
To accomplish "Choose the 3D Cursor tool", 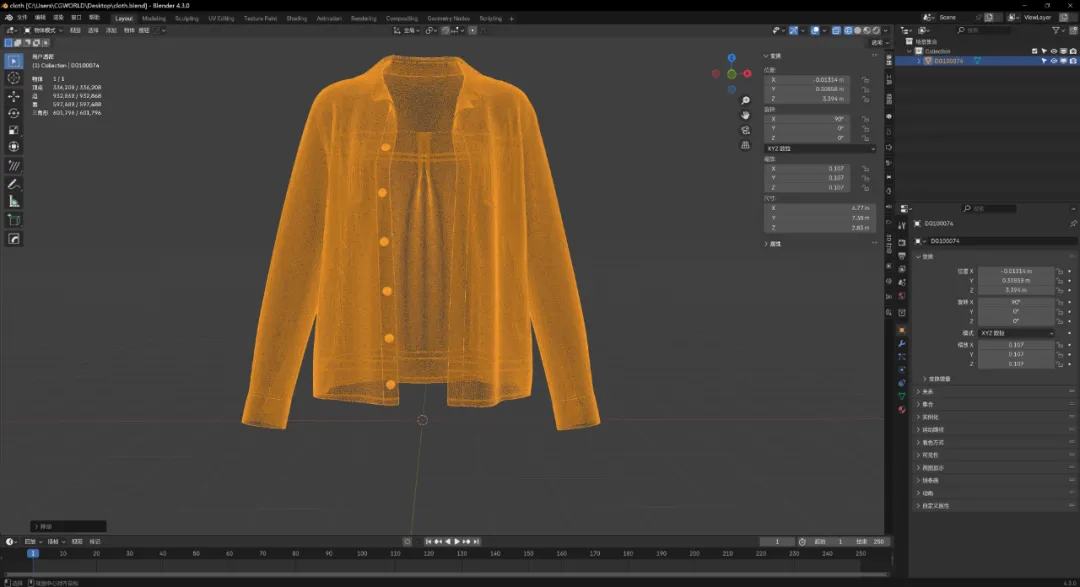I will click(x=14, y=78).
